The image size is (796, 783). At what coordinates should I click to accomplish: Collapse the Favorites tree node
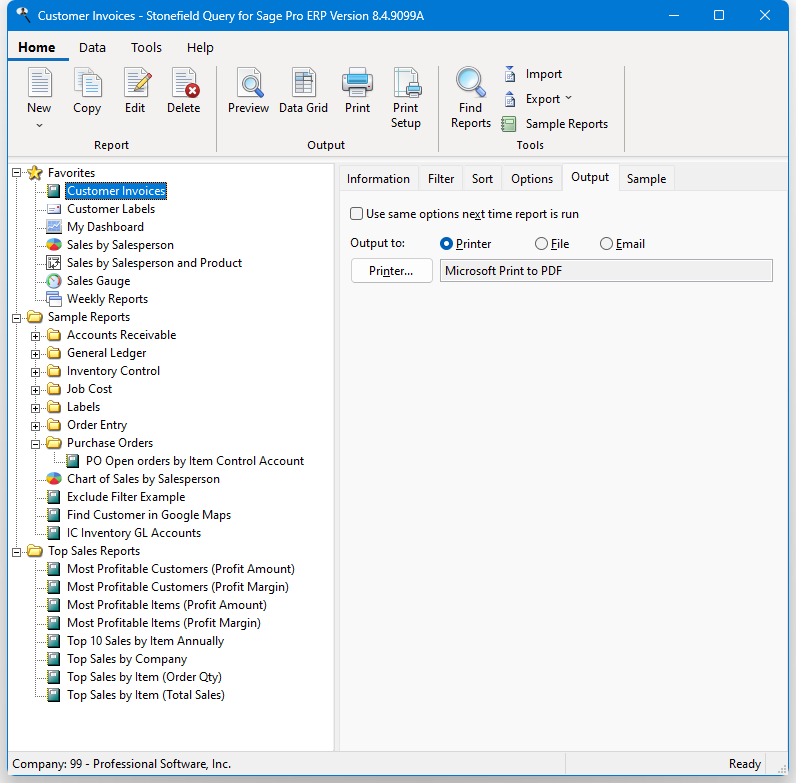16,173
